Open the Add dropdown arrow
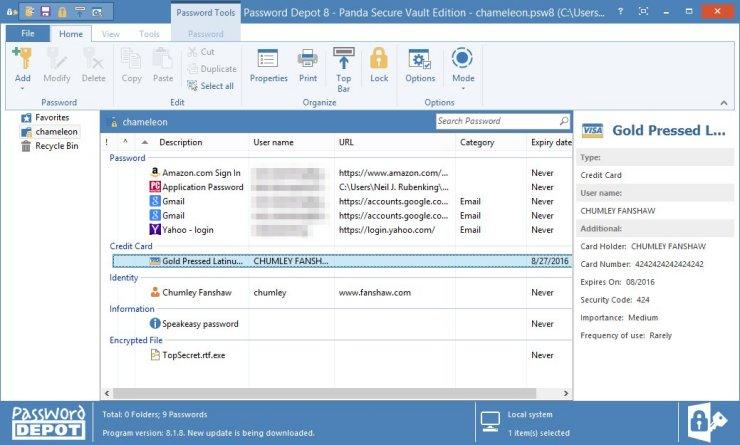Viewport: 740px width, 445px height. [x=22, y=88]
